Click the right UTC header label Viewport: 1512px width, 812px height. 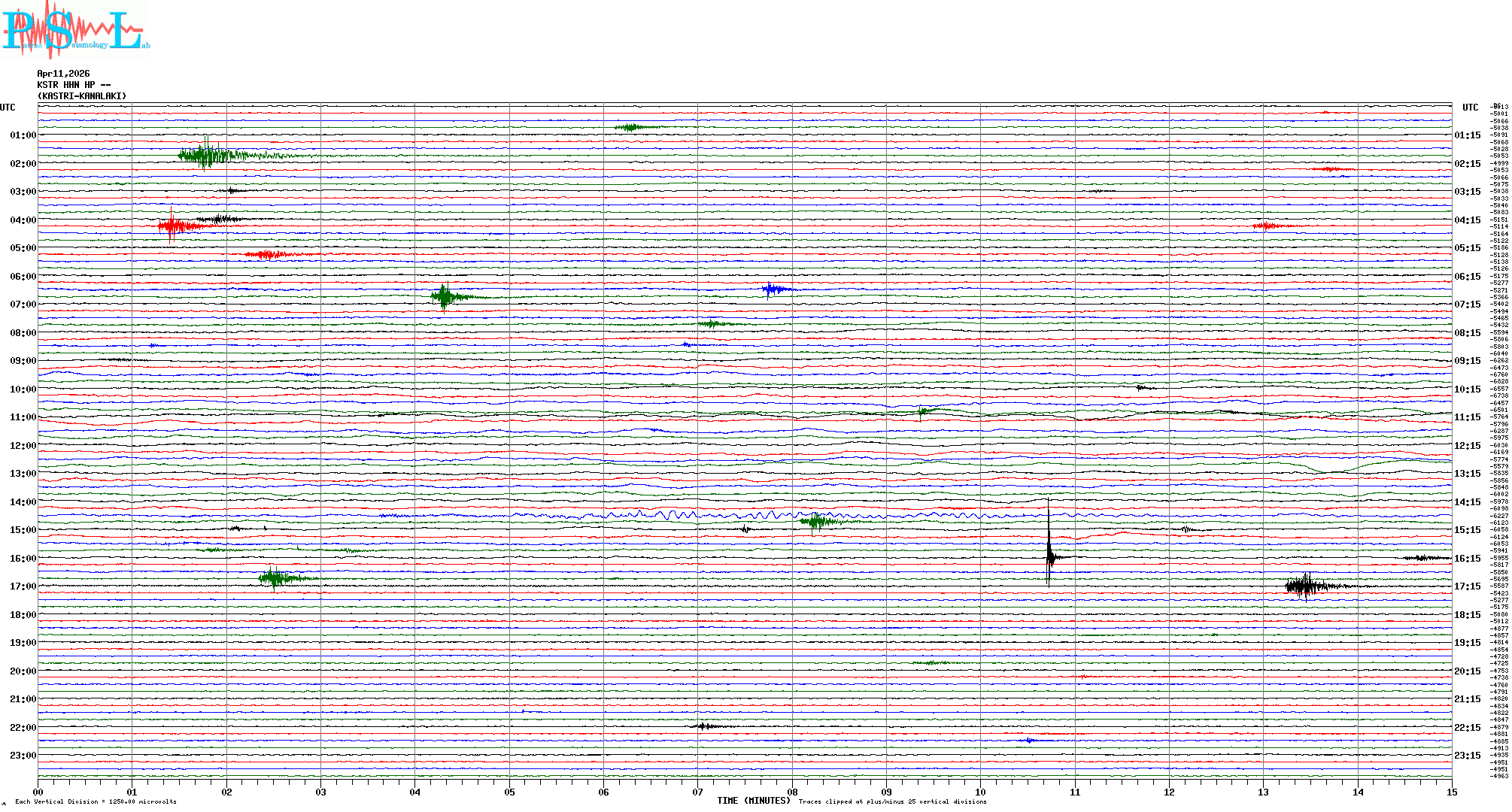[x=1470, y=108]
